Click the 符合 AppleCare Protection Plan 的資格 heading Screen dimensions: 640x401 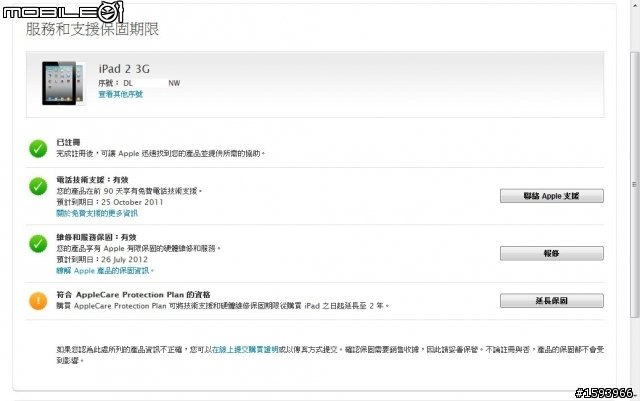click(133, 295)
